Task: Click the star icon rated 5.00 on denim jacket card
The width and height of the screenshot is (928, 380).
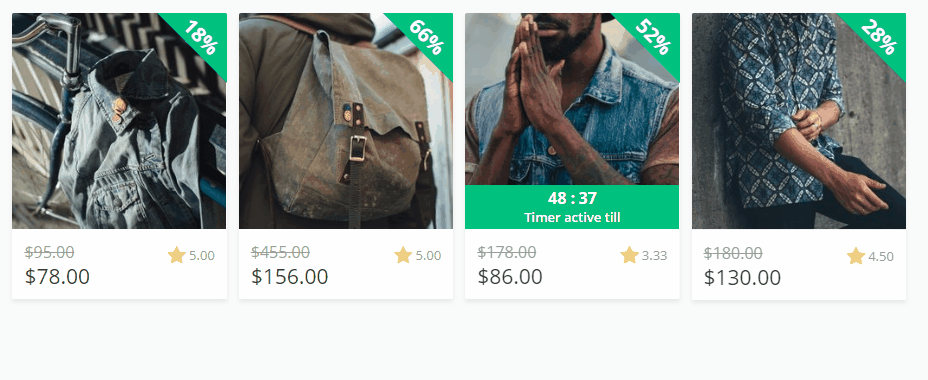Action: 176,256
